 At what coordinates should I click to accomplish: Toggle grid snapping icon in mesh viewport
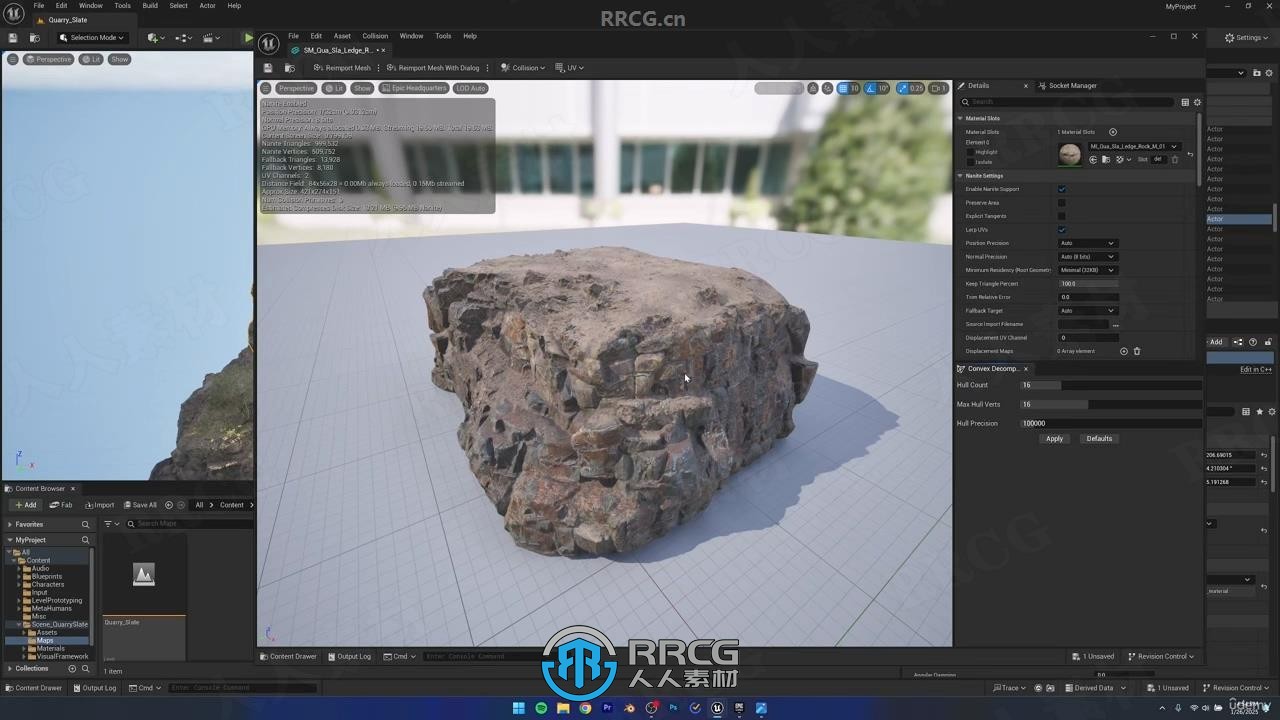(842, 88)
